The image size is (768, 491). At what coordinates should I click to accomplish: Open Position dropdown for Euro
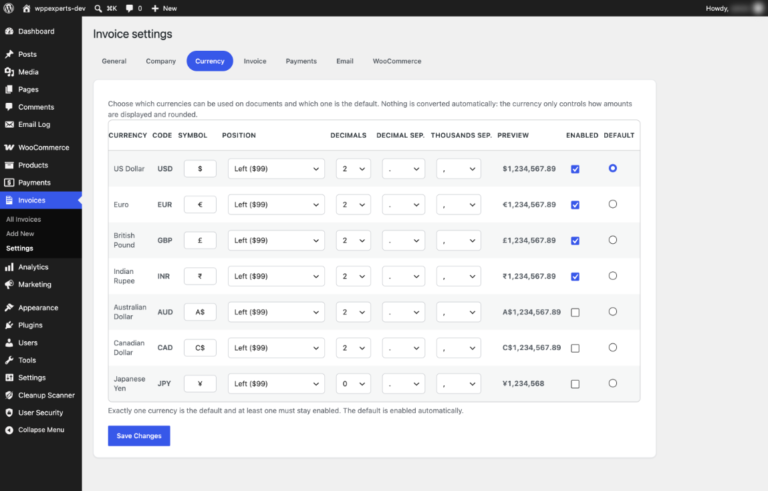(276, 205)
